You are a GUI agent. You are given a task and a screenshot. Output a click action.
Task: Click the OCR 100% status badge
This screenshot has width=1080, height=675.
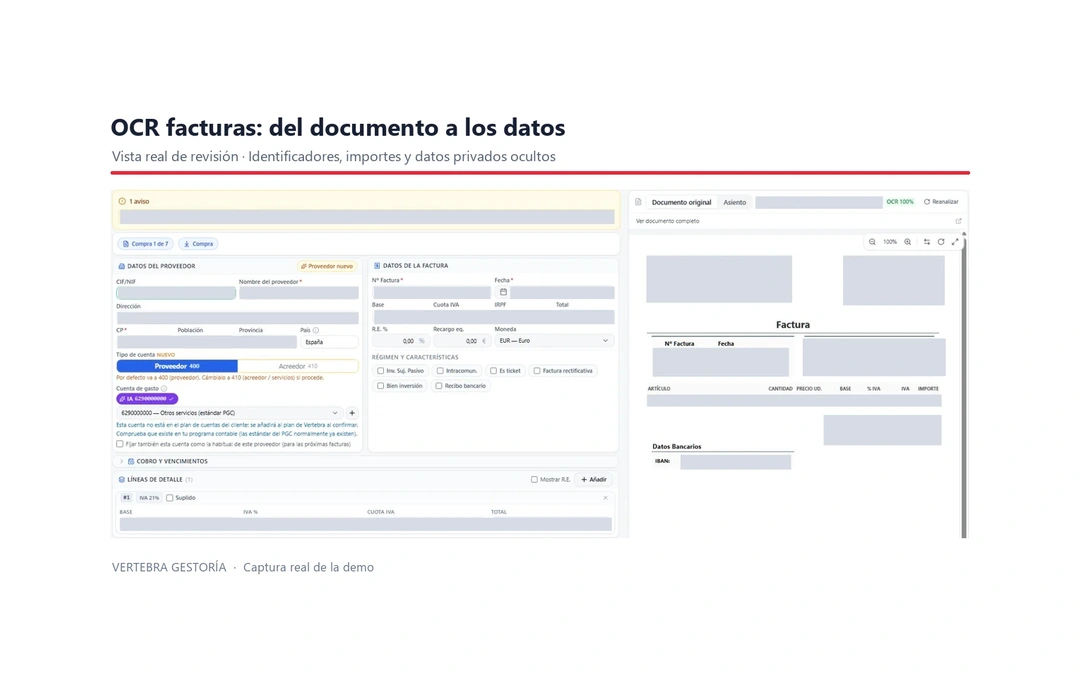point(900,202)
